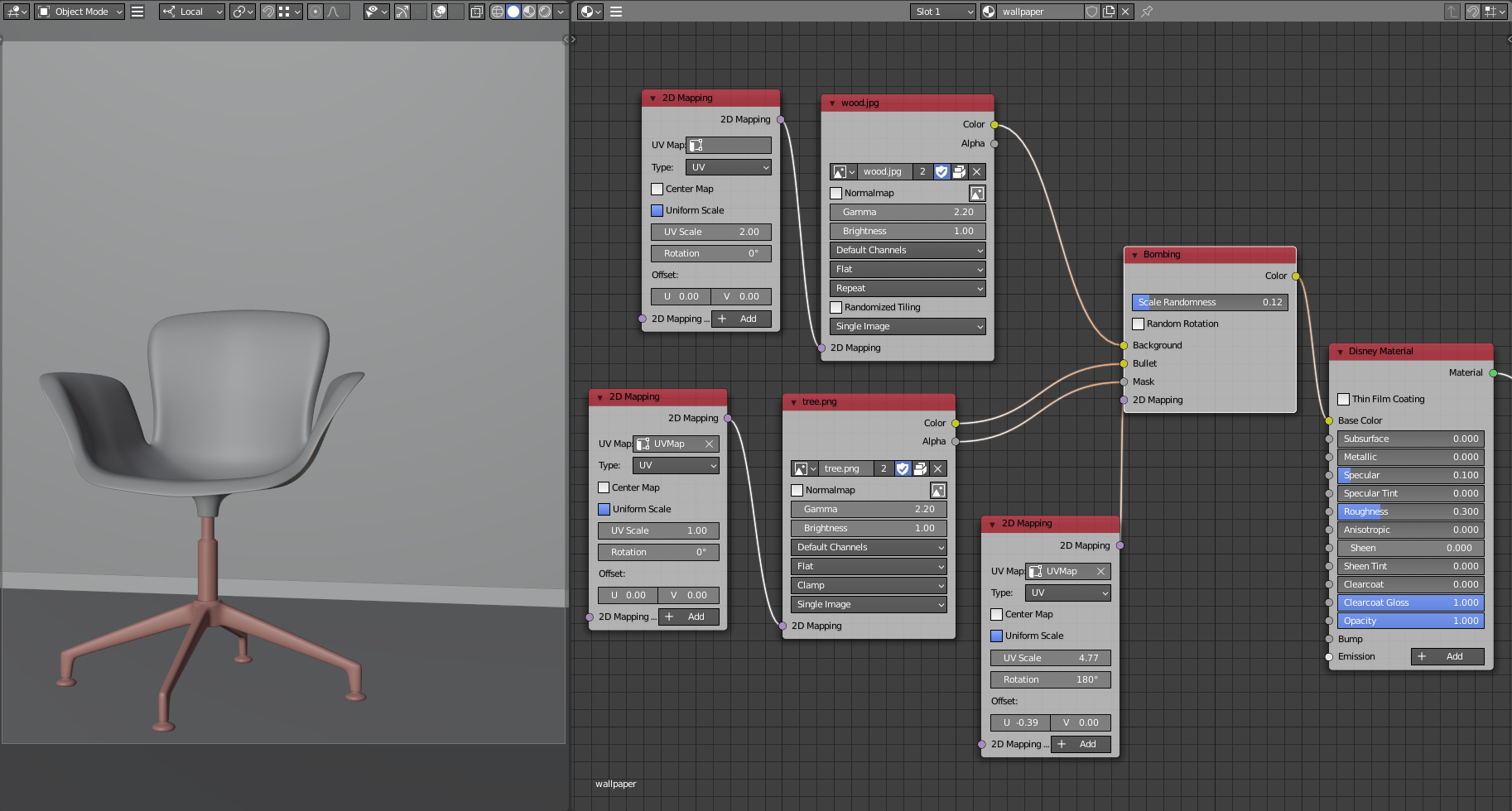Open the Clamp extension dropdown in tree.png node
The width and height of the screenshot is (1512, 811).
[x=869, y=585]
